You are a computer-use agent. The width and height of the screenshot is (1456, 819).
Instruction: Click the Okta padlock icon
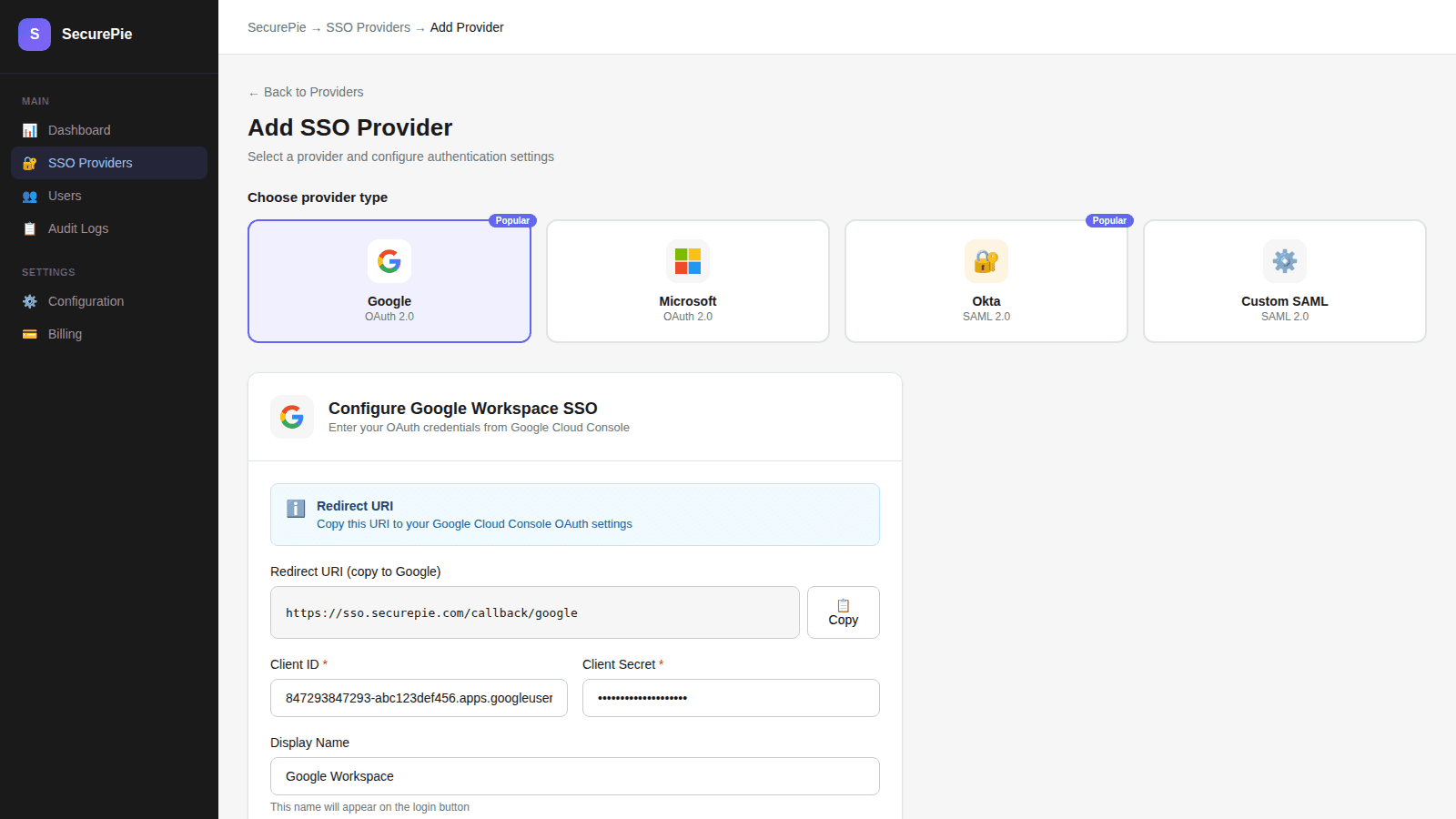coord(986,261)
